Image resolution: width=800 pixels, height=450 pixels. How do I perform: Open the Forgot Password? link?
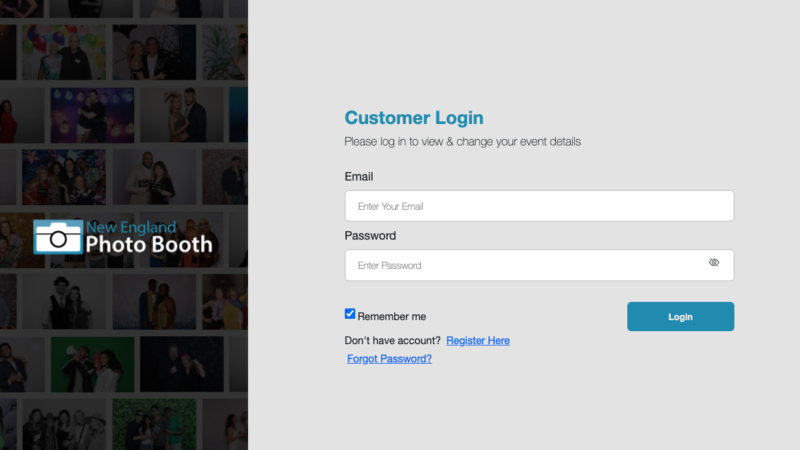(x=389, y=359)
